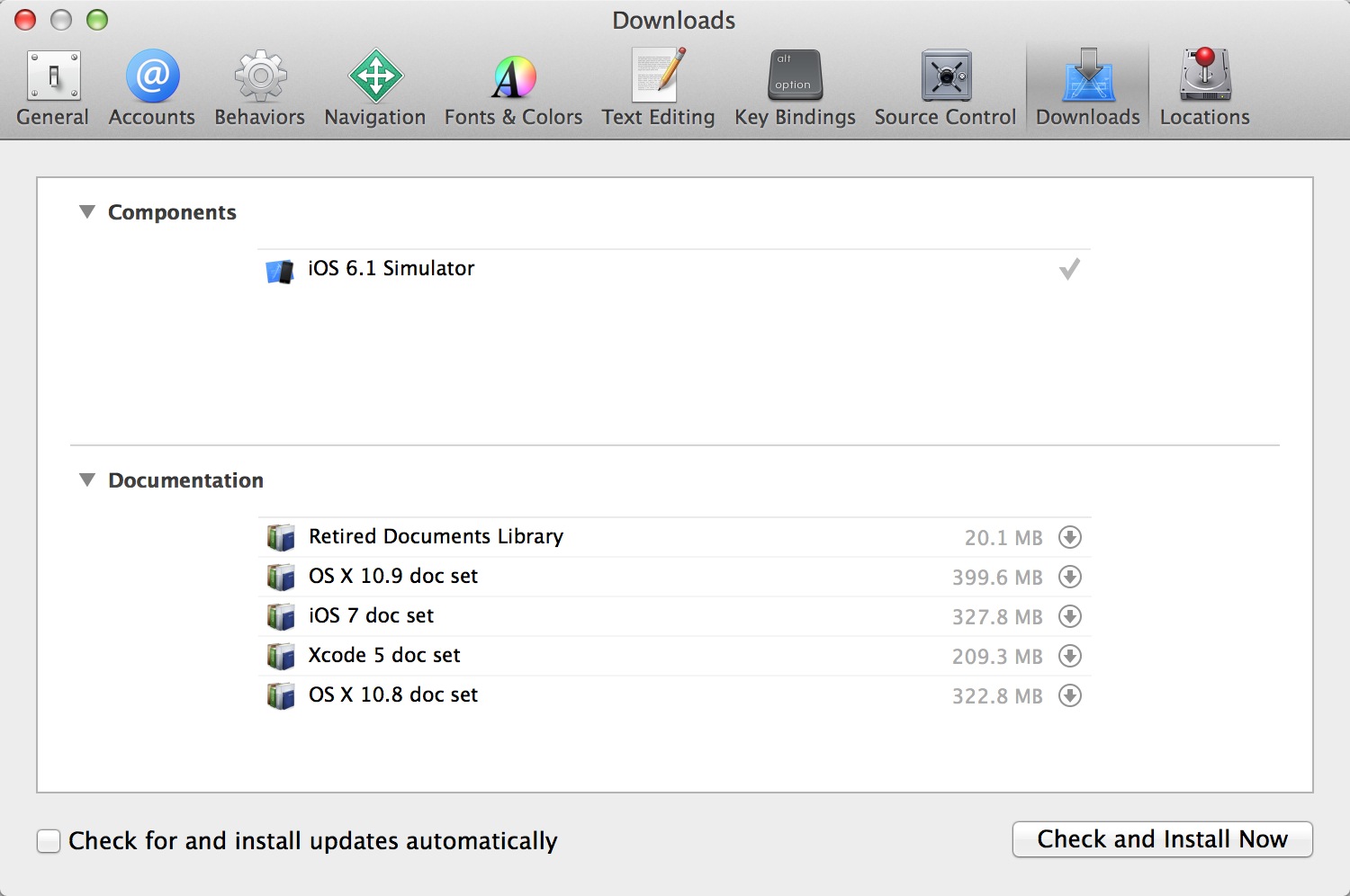Click the iOS 6.1 Simulator component icon

point(280,271)
